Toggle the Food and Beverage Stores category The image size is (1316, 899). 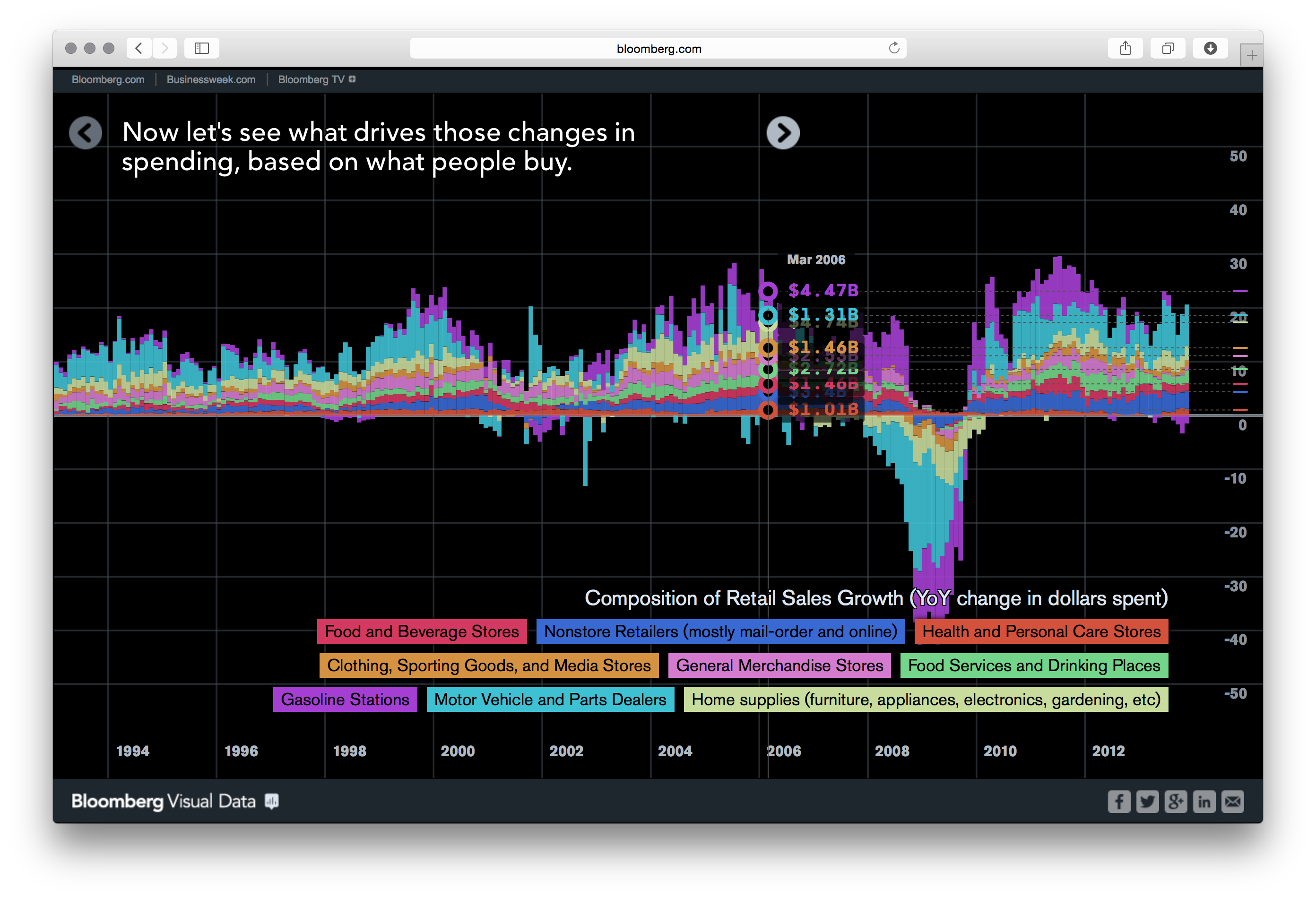421,632
